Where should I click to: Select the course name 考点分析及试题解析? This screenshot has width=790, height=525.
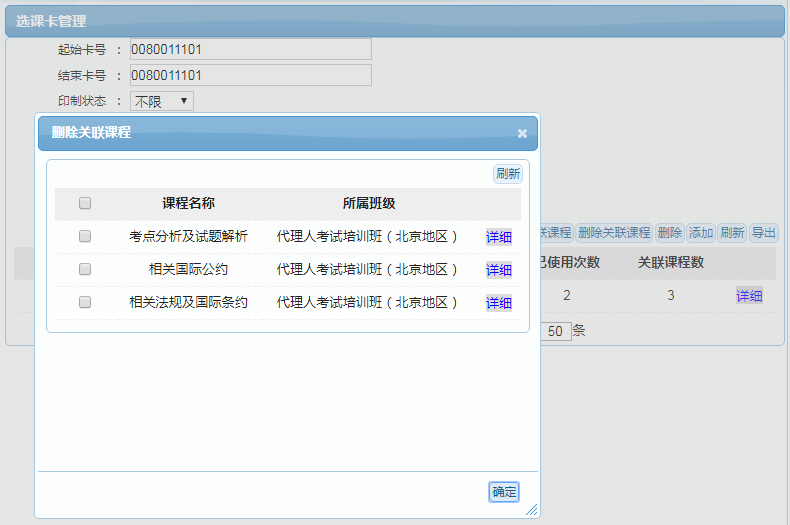tap(188, 236)
